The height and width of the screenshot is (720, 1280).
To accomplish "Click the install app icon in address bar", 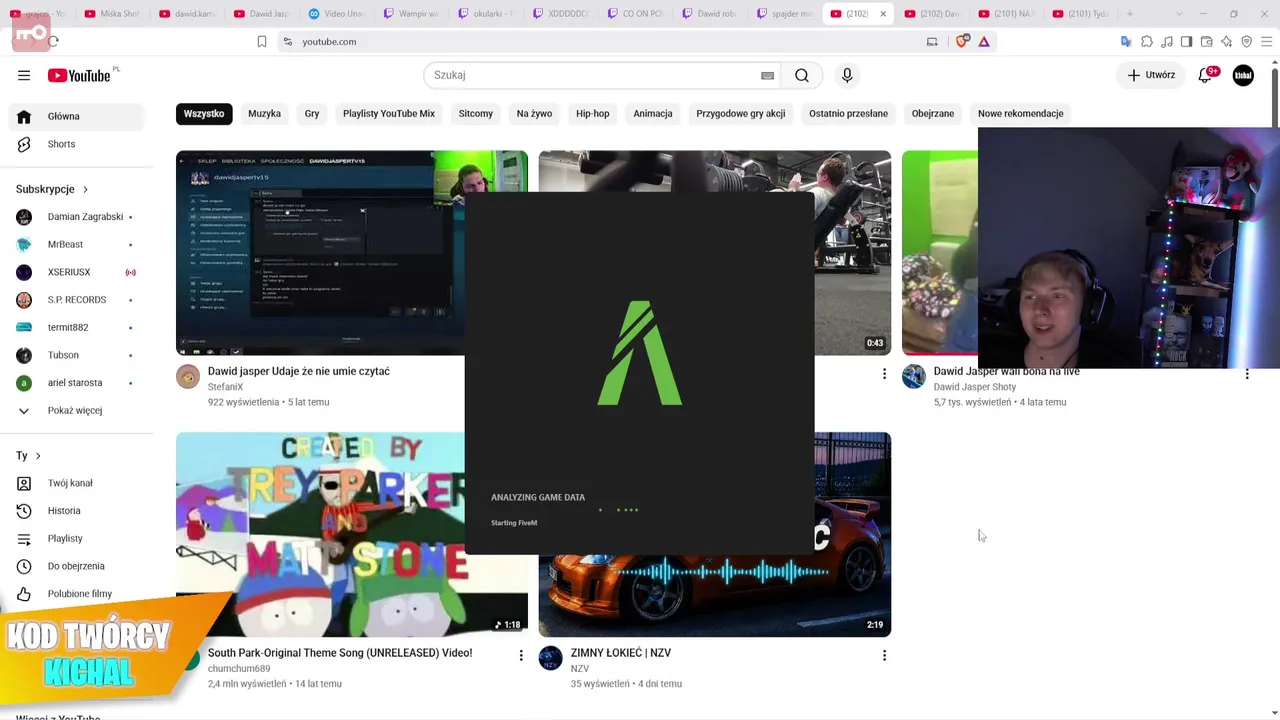I will click(x=932, y=41).
